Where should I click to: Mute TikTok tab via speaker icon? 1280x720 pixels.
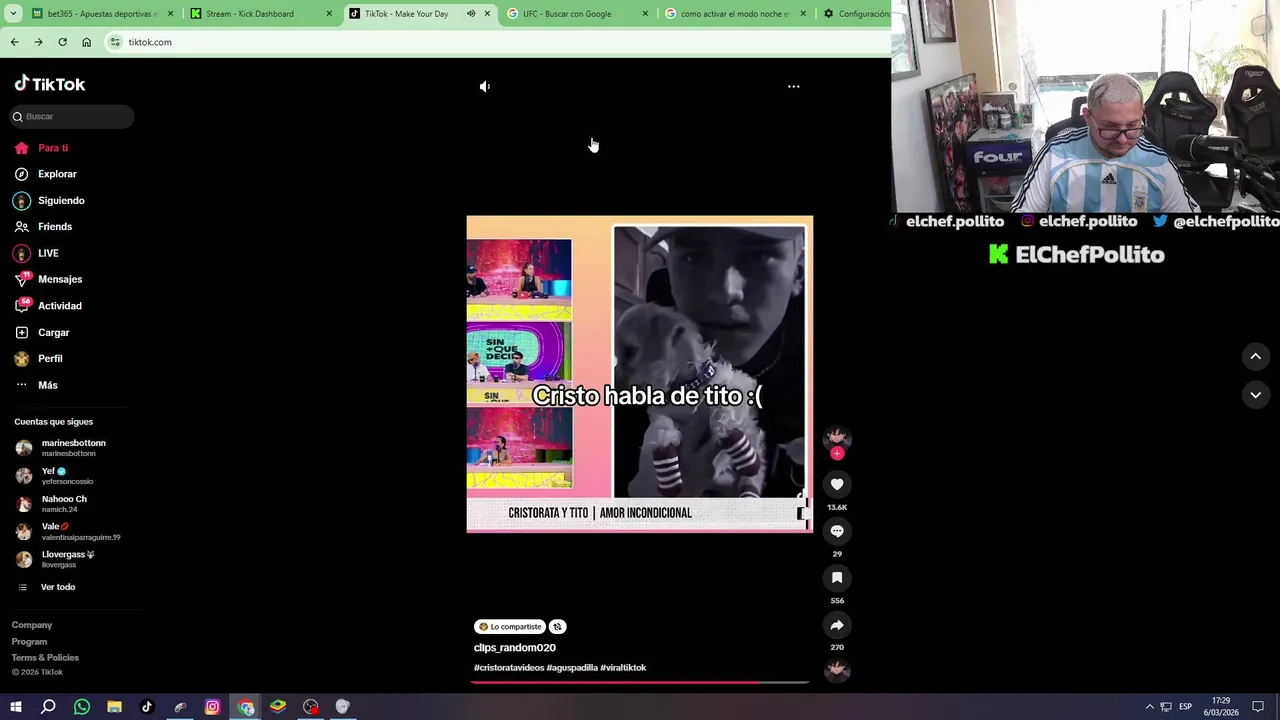[471, 14]
